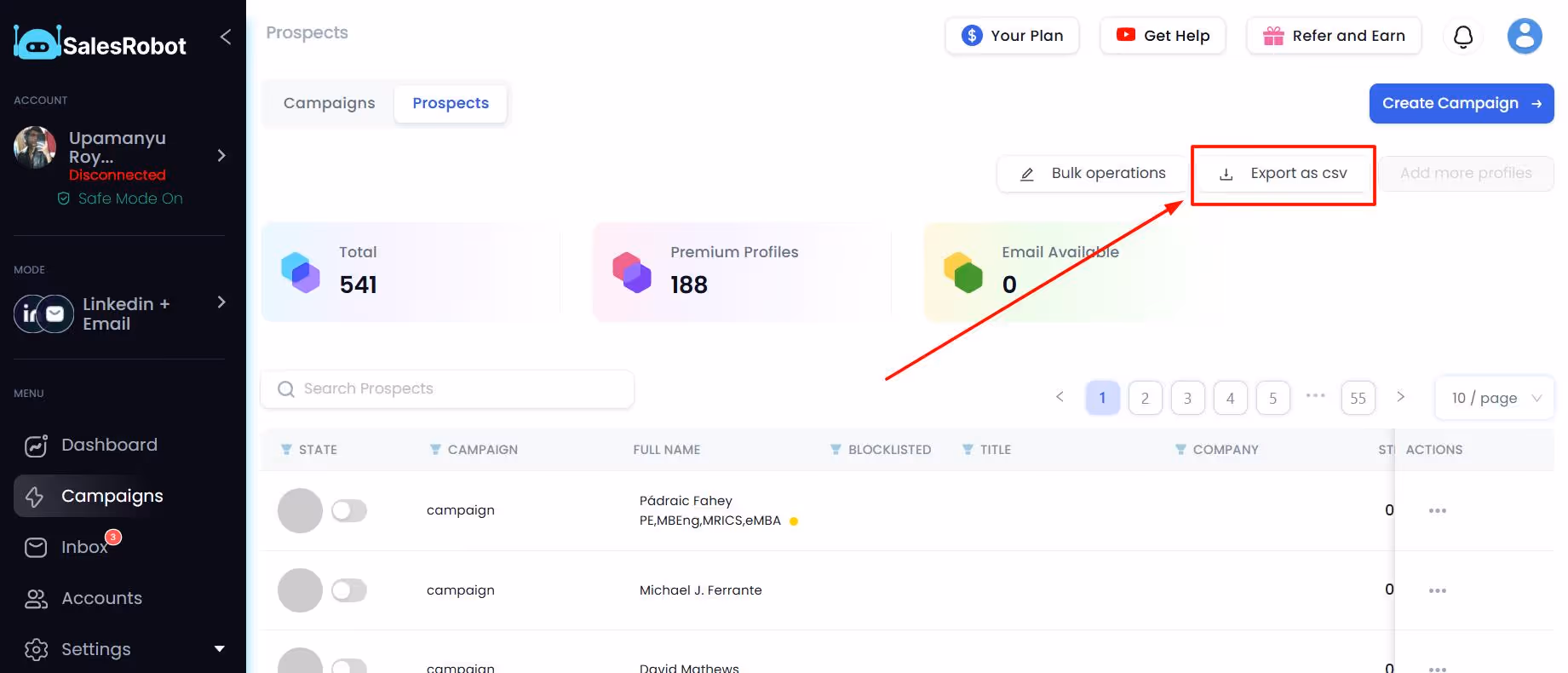
Task: Click the Accounts people icon
Action: point(36,599)
